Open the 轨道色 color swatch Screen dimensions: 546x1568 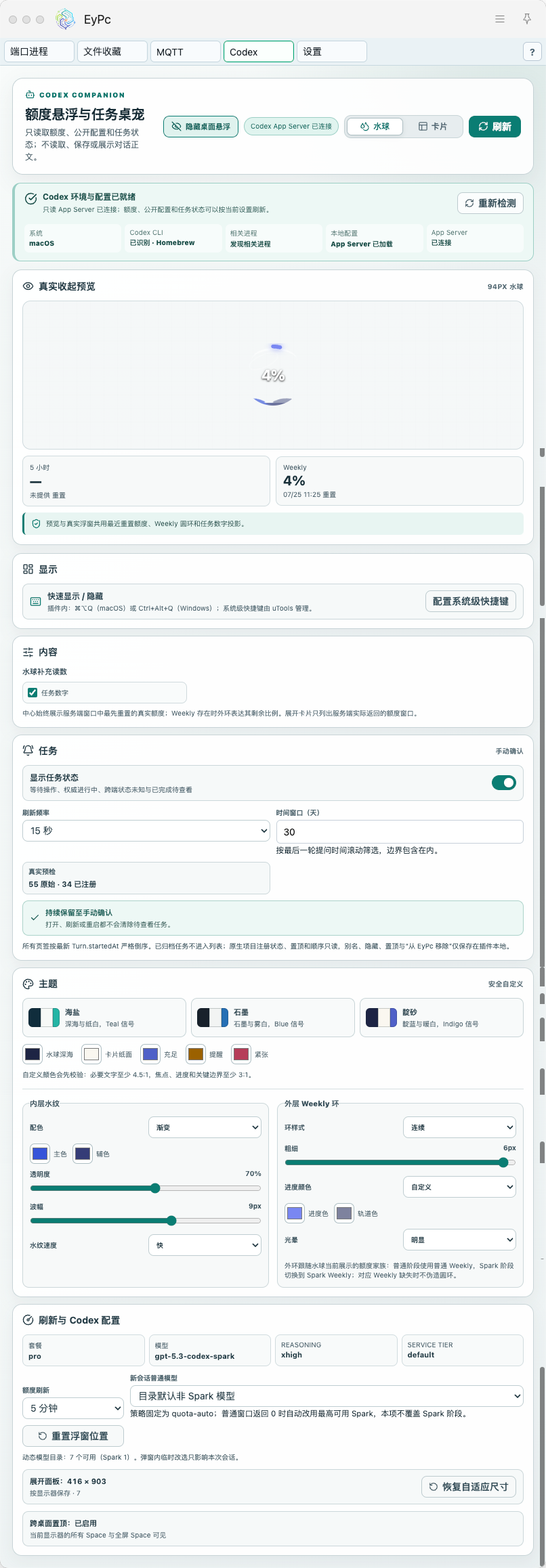click(x=344, y=1213)
